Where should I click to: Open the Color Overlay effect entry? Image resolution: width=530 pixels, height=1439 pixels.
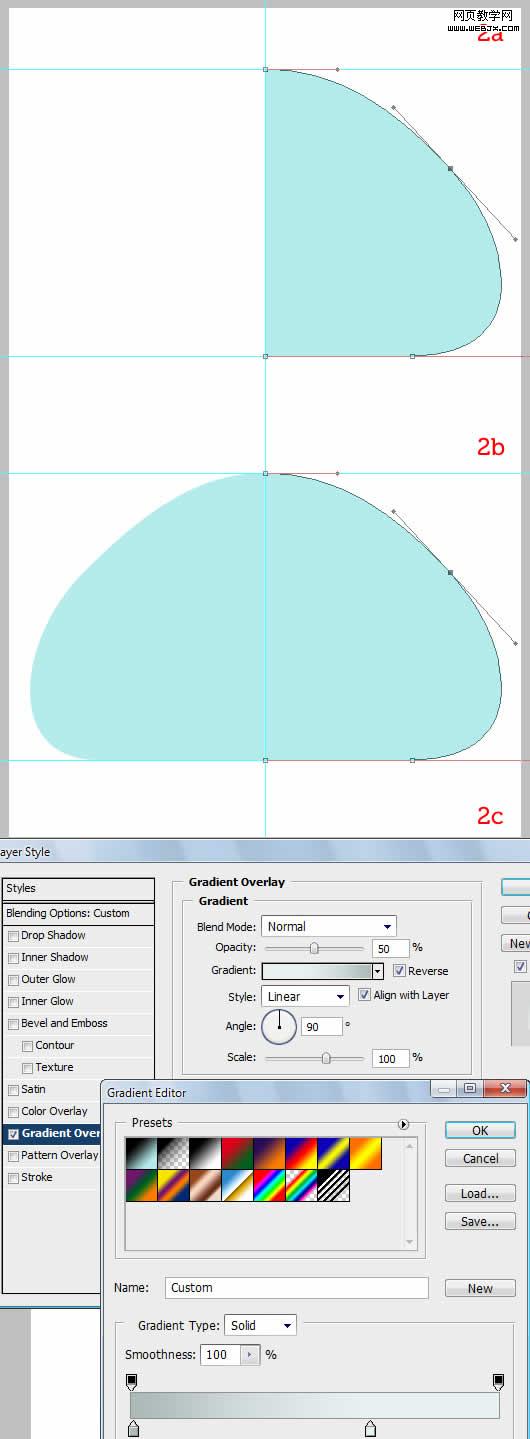tap(54, 1112)
